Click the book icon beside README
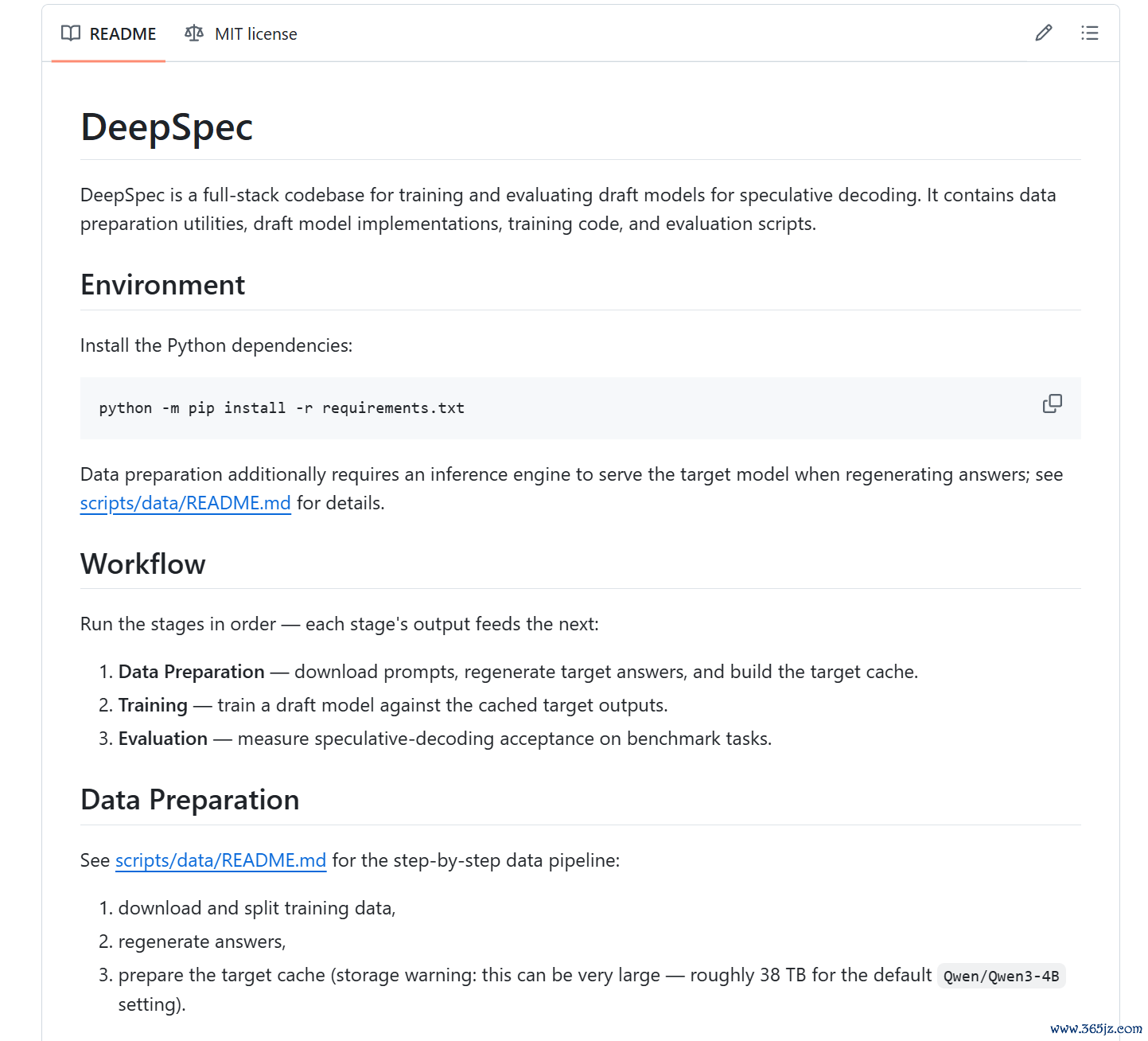Viewport: 1148px width, 1041px height. tap(71, 33)
